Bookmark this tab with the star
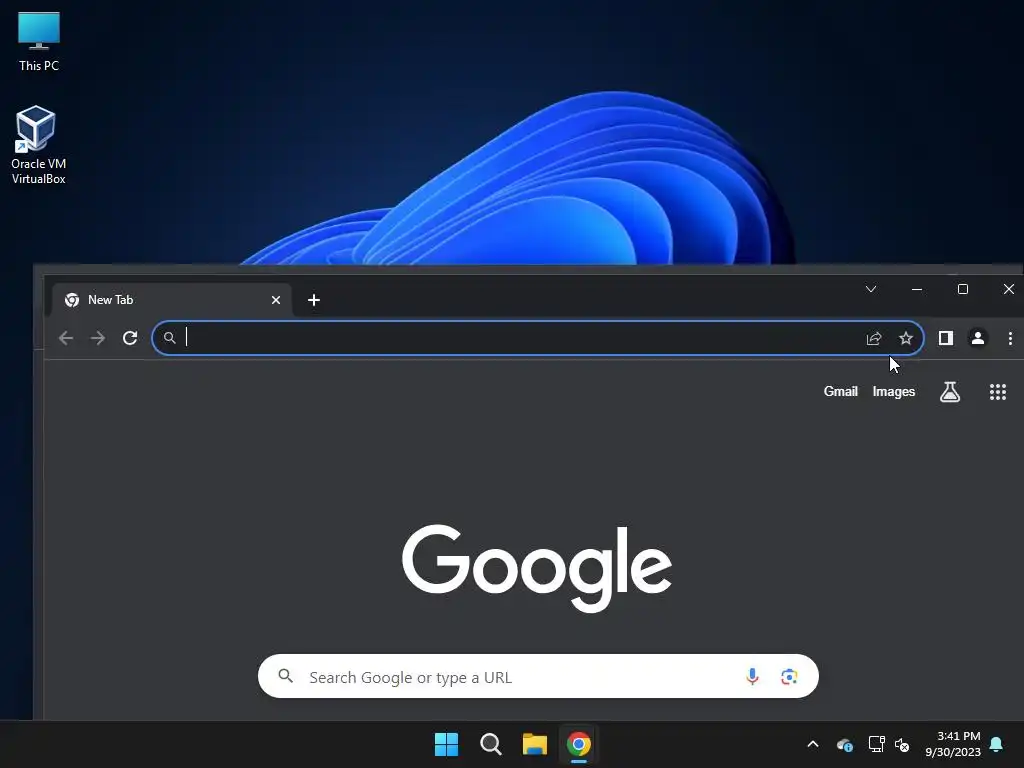 point(906,338)
